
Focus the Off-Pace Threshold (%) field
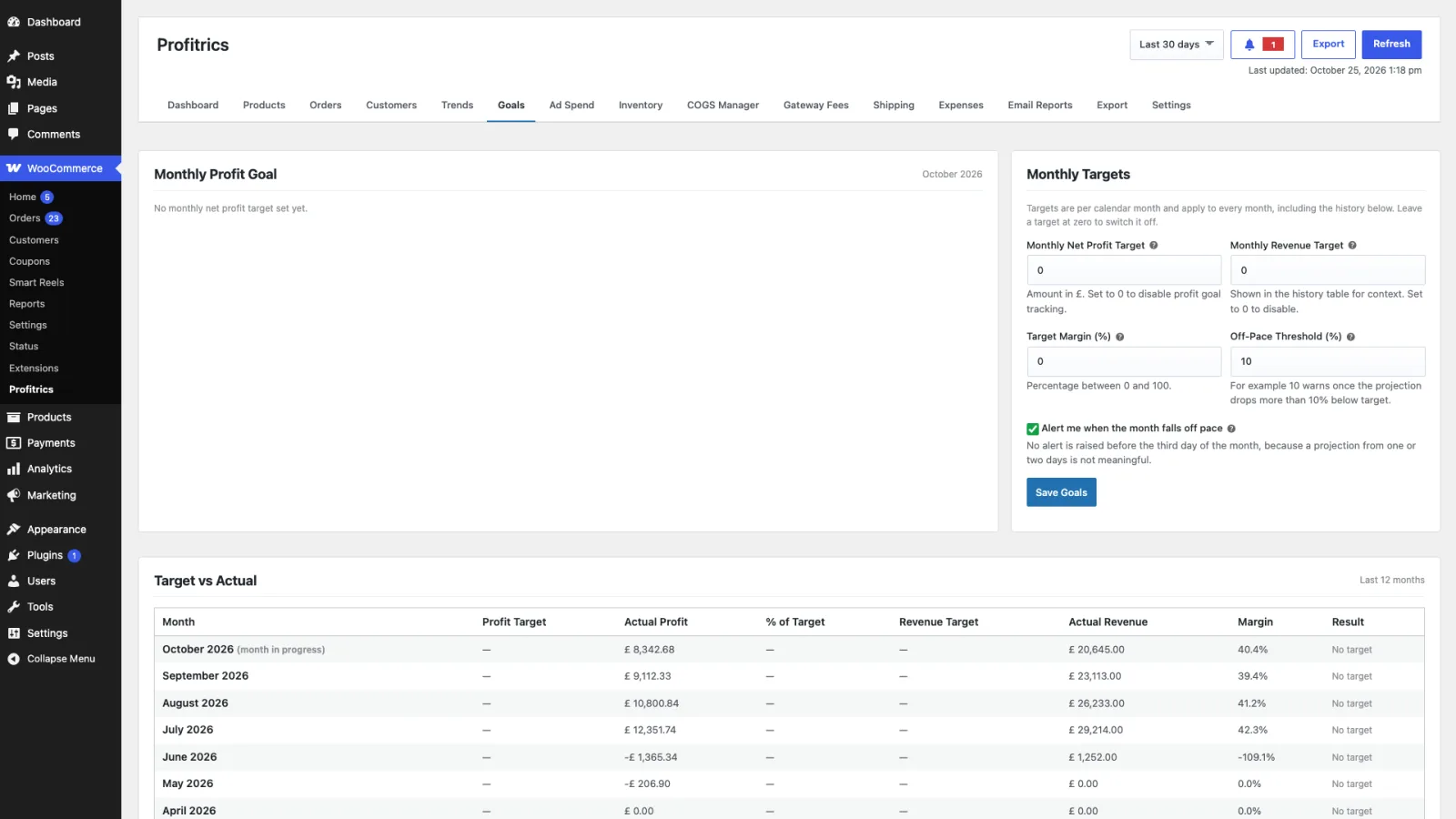tap(1328, 361)
